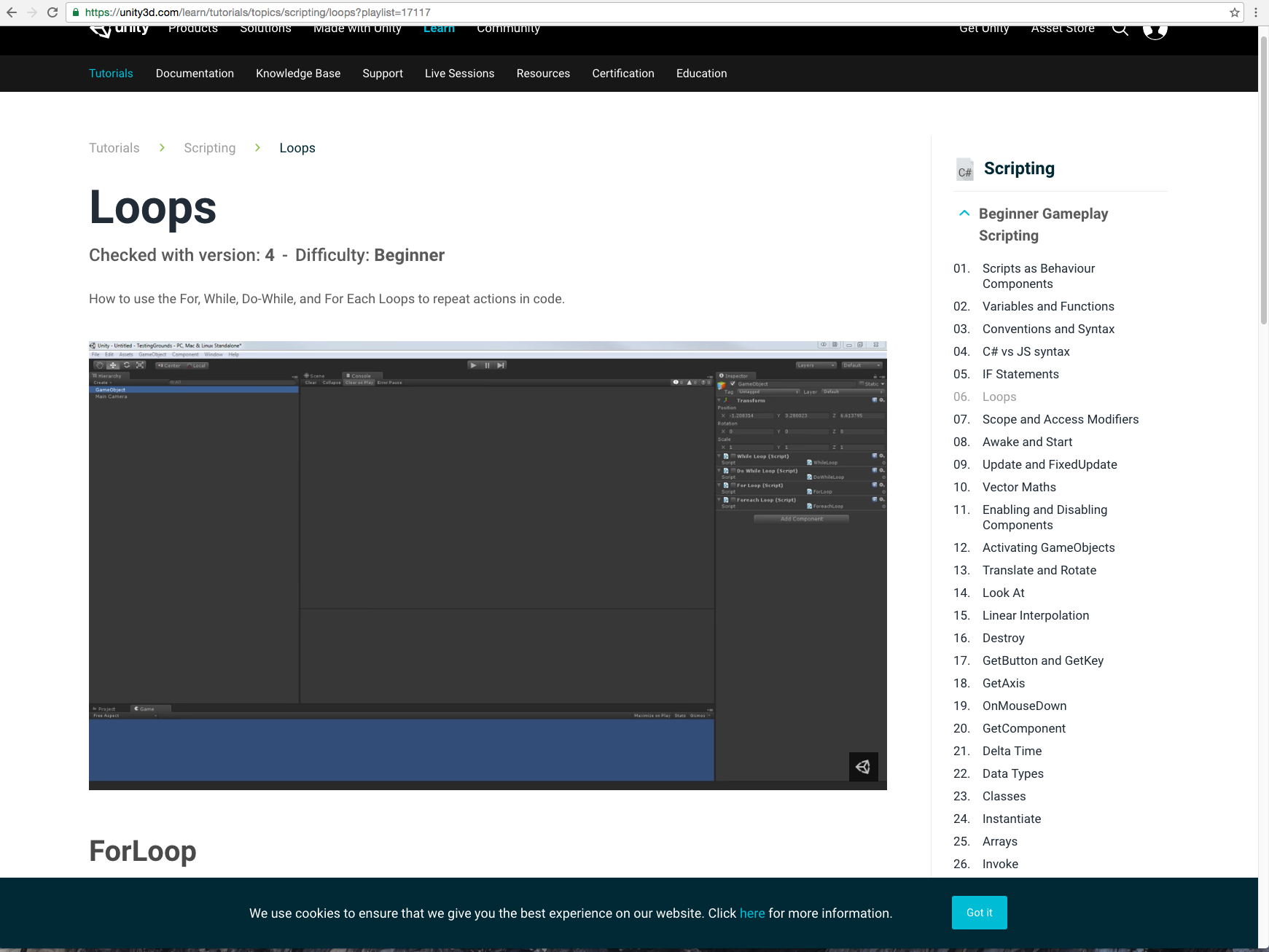Open lesson Invoke
Screen dimensions: 1269x952
pos(1000,865)
